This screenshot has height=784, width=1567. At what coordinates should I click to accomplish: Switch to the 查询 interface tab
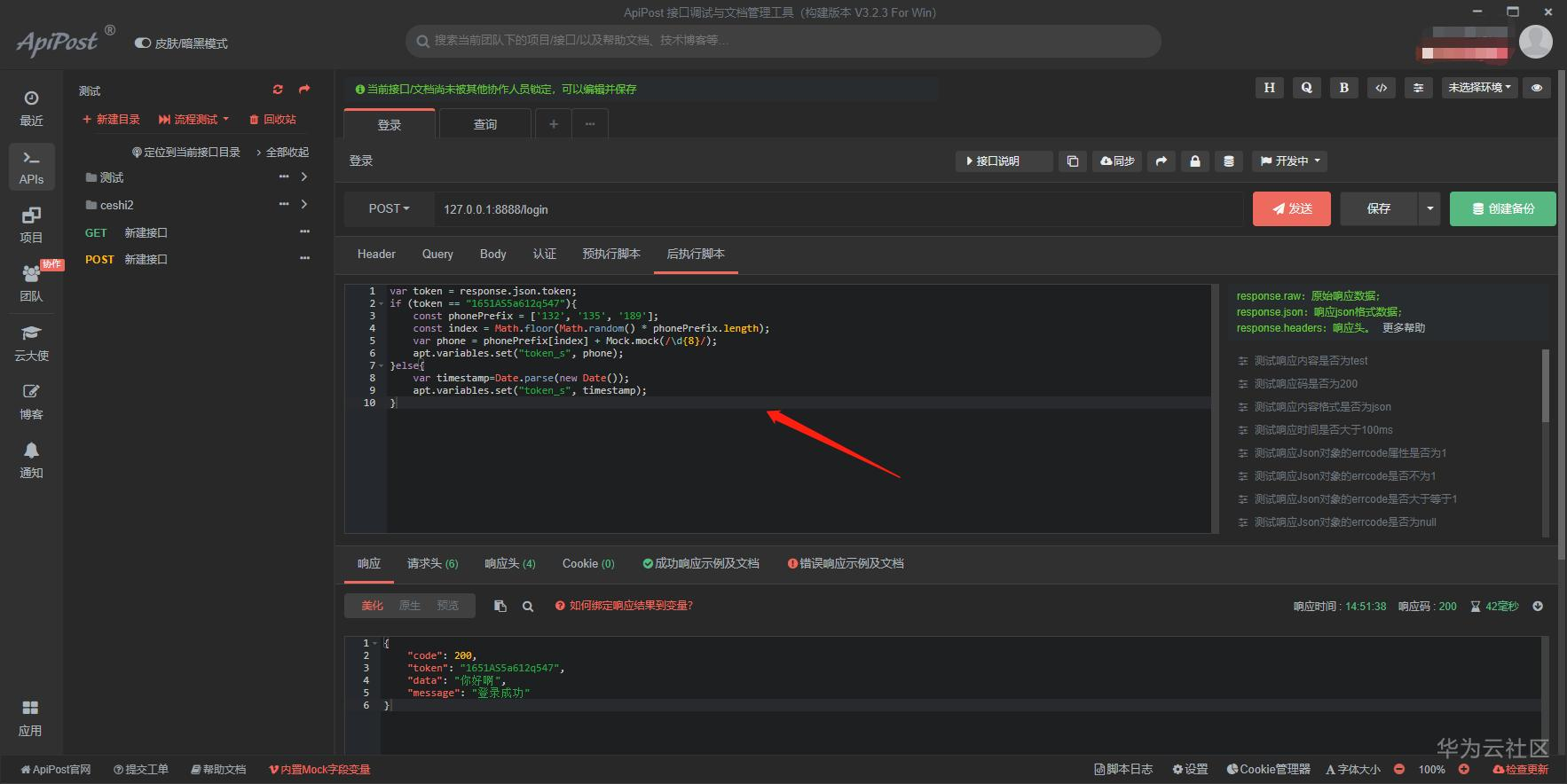[x=485, y=124]
